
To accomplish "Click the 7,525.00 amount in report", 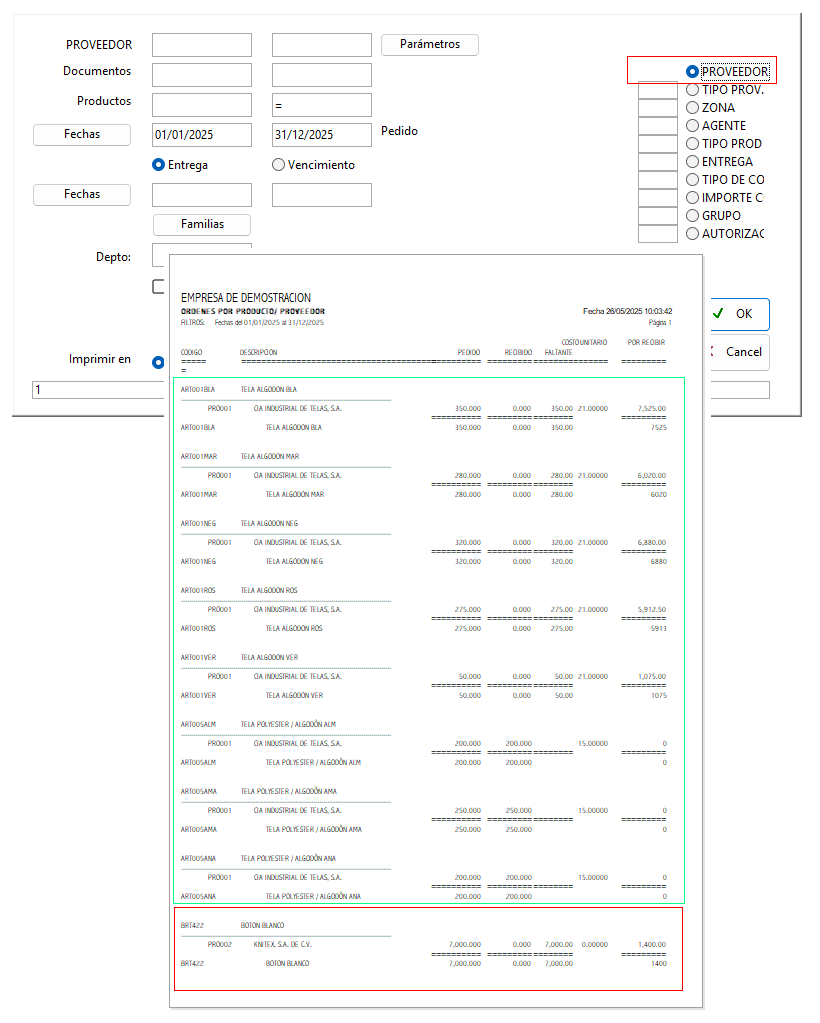I will tap(652, 408).
